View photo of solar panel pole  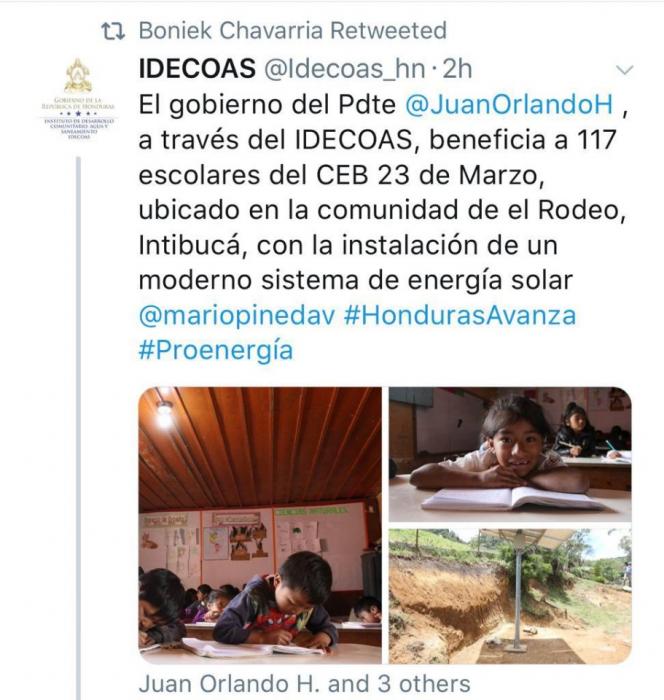tap(510, 596)
